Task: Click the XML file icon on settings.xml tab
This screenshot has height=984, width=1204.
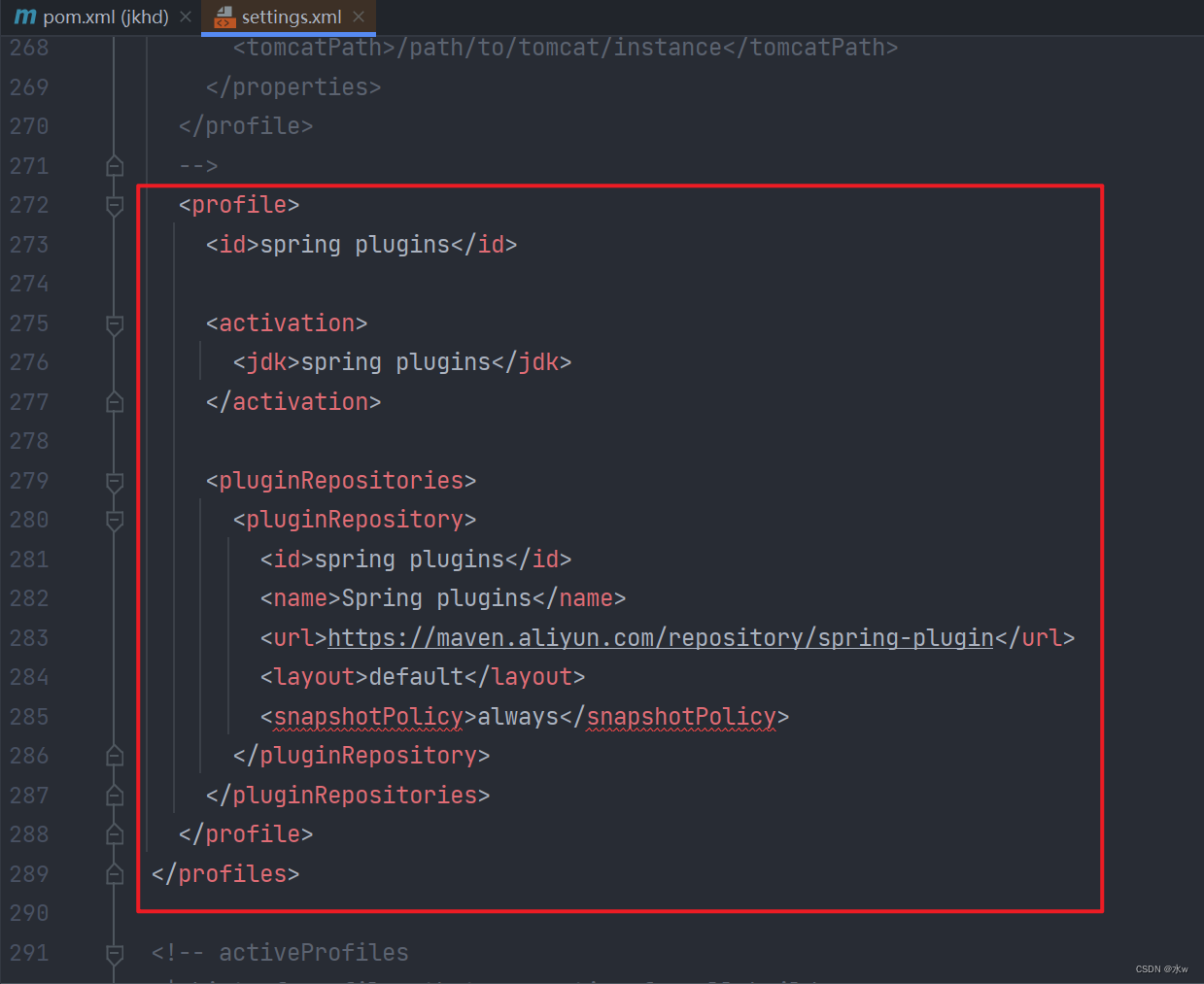Action: [224, 17]
